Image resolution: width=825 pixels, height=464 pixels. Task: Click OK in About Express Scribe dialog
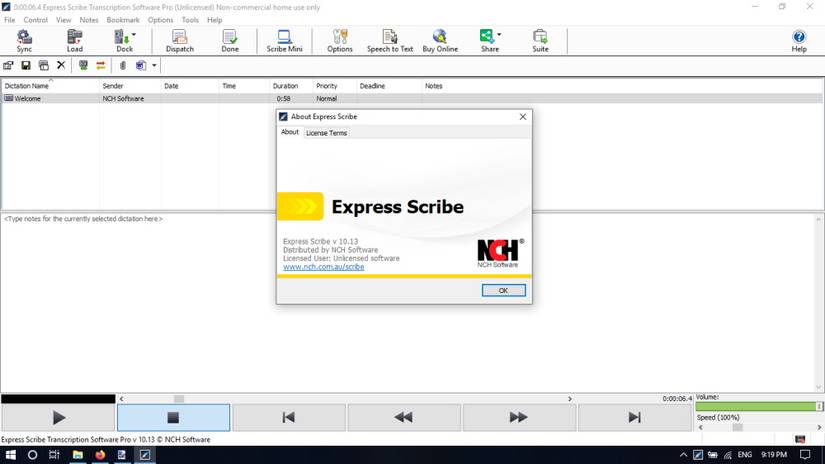(x=504, y=290)
